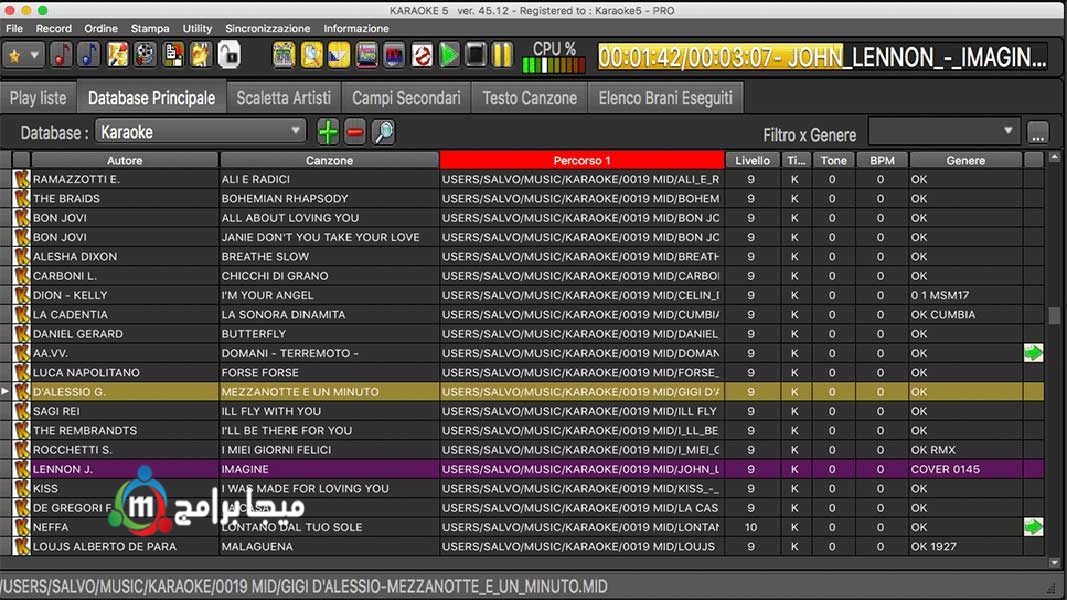Start playback with green play button
Image resolution: width=1067 pixels, height=600 pixels.
click(x=449, y=55)
